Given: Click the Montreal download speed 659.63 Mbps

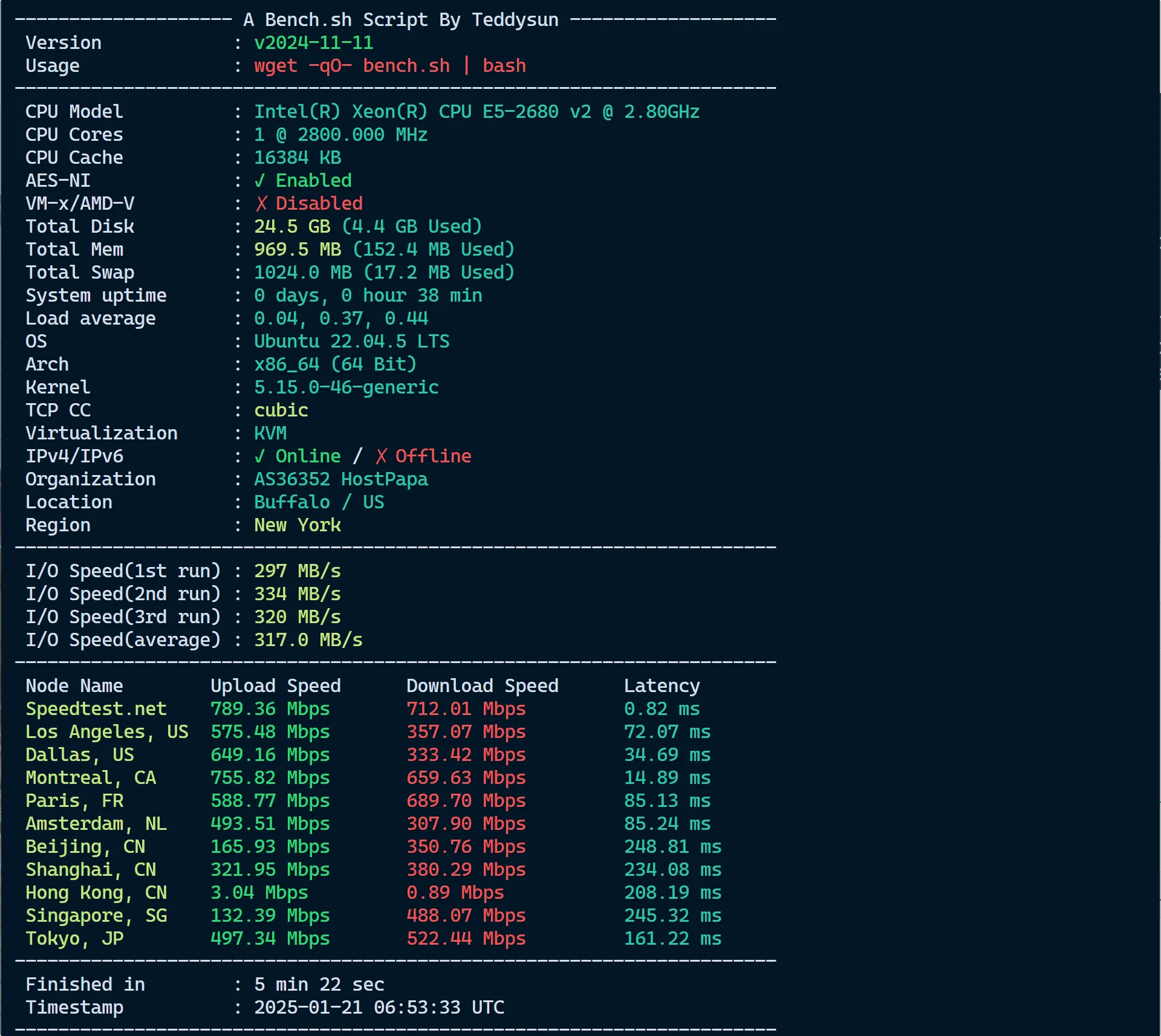Looking at the screenshot, I should [x=466, y=778].
